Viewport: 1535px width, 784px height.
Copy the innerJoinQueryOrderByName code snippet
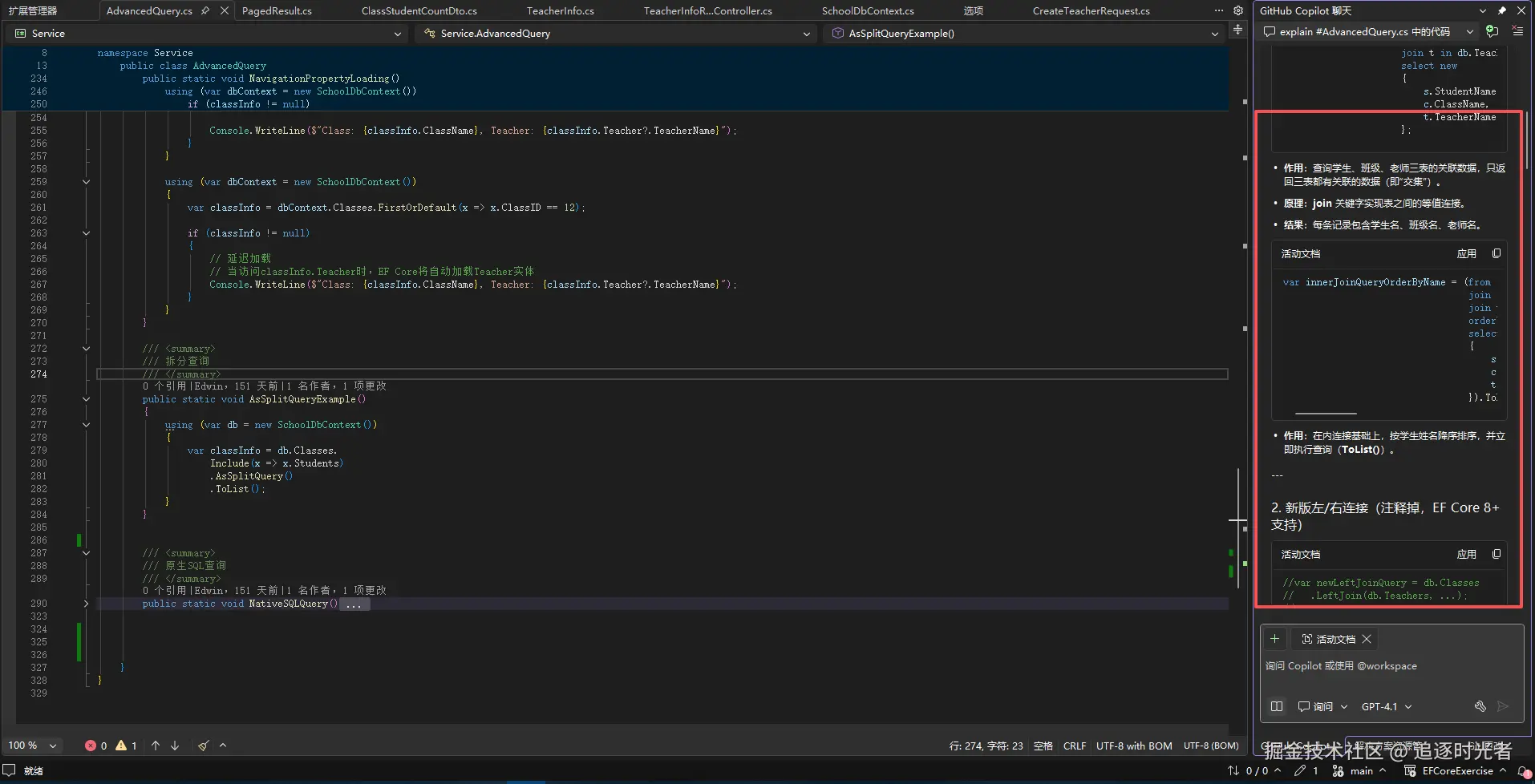[x=1497, y=253]
